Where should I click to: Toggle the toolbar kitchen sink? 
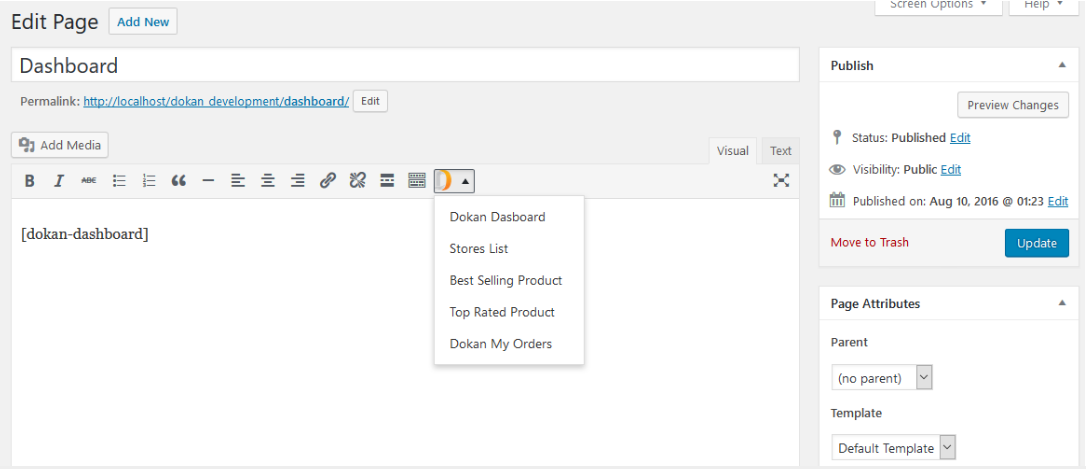click(417, 182)
